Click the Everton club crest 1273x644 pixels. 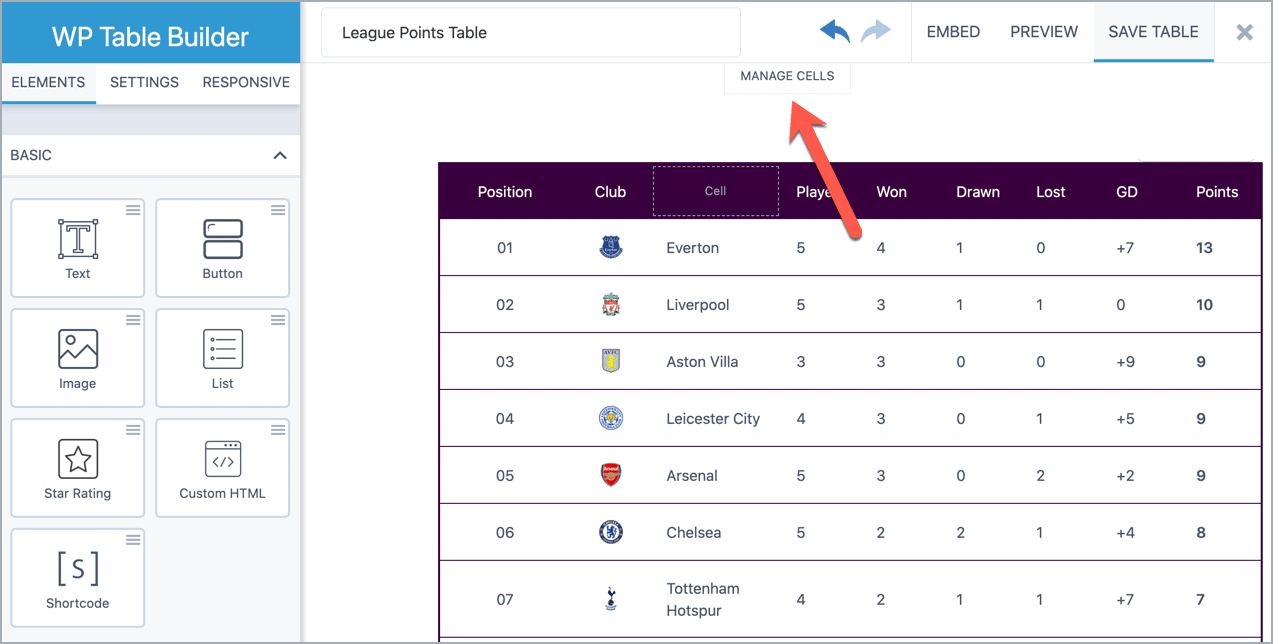point(610,248)
